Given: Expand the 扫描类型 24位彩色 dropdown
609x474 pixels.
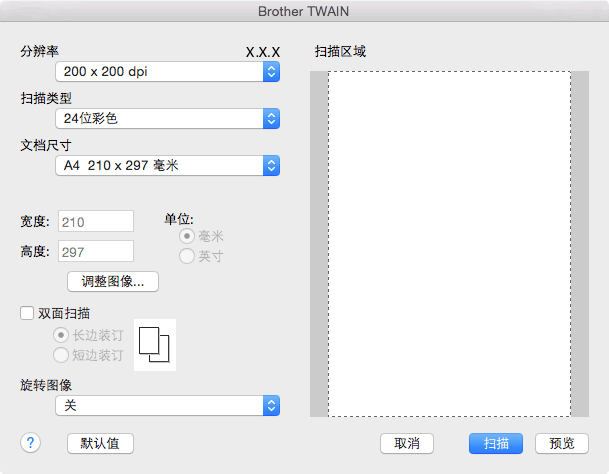Looking at the screenshot, I should click(167, 118).
